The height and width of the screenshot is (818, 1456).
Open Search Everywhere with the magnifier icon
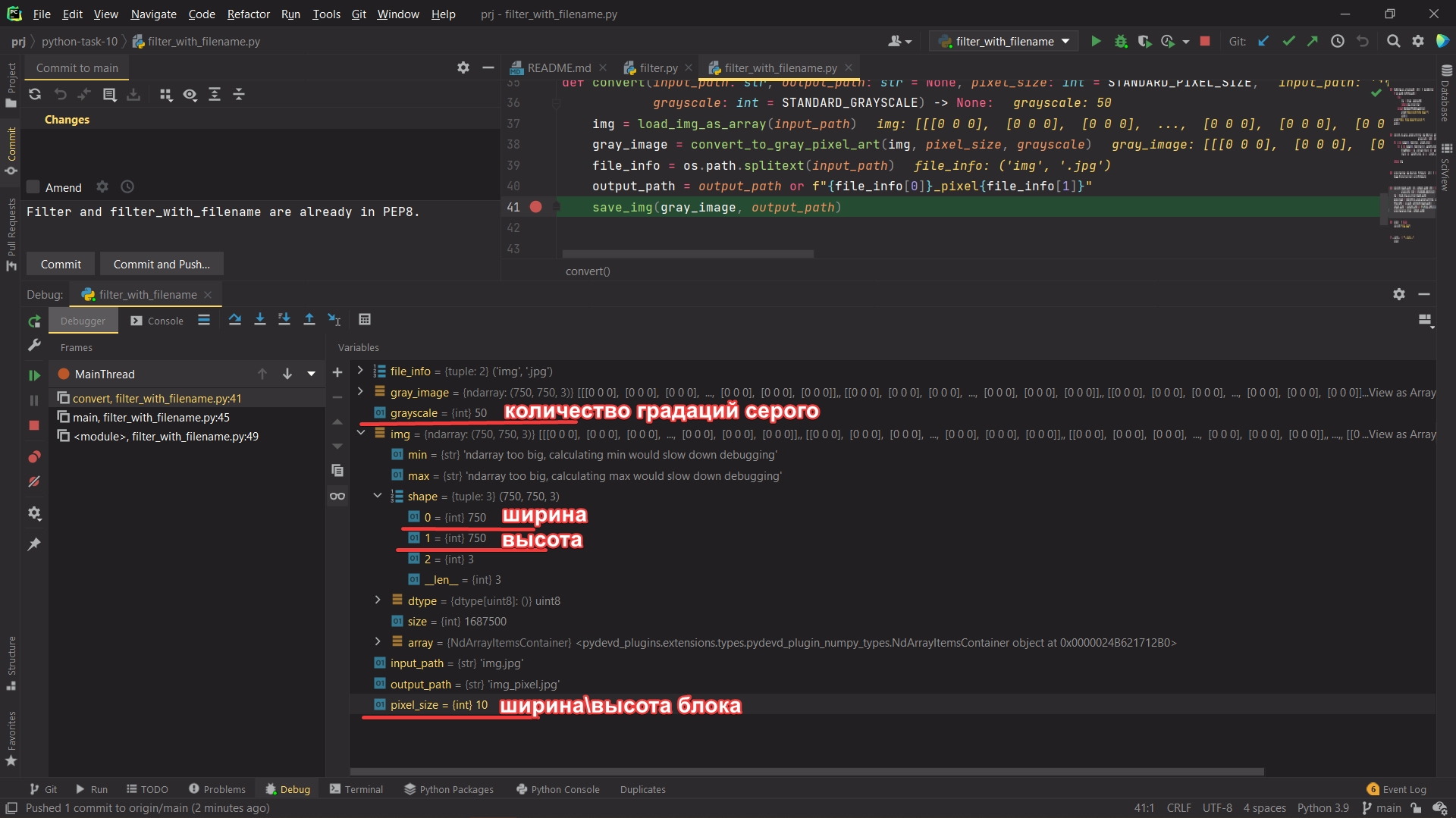point(1393,41)
